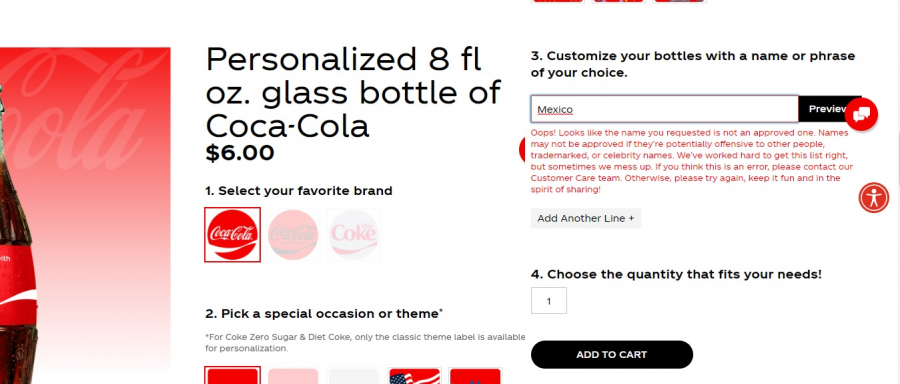
Task: Click the quantity box showing 1
Action: (549, 301)
